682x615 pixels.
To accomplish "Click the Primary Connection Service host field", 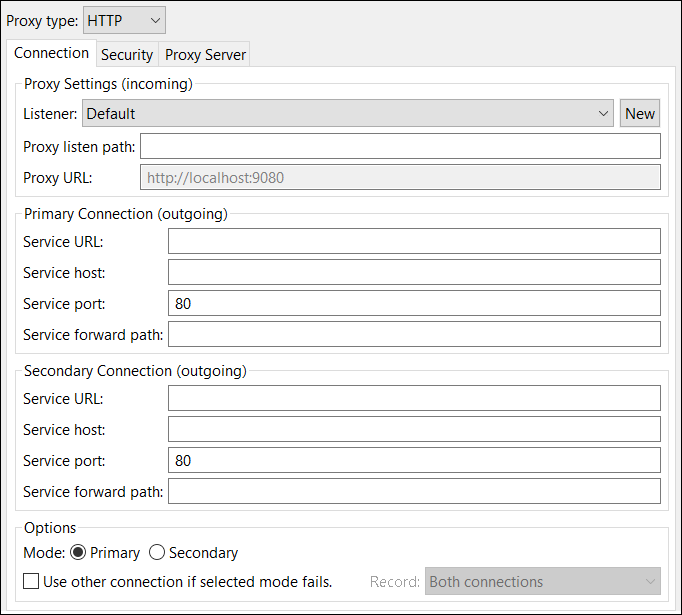I will tap(414, 272).
